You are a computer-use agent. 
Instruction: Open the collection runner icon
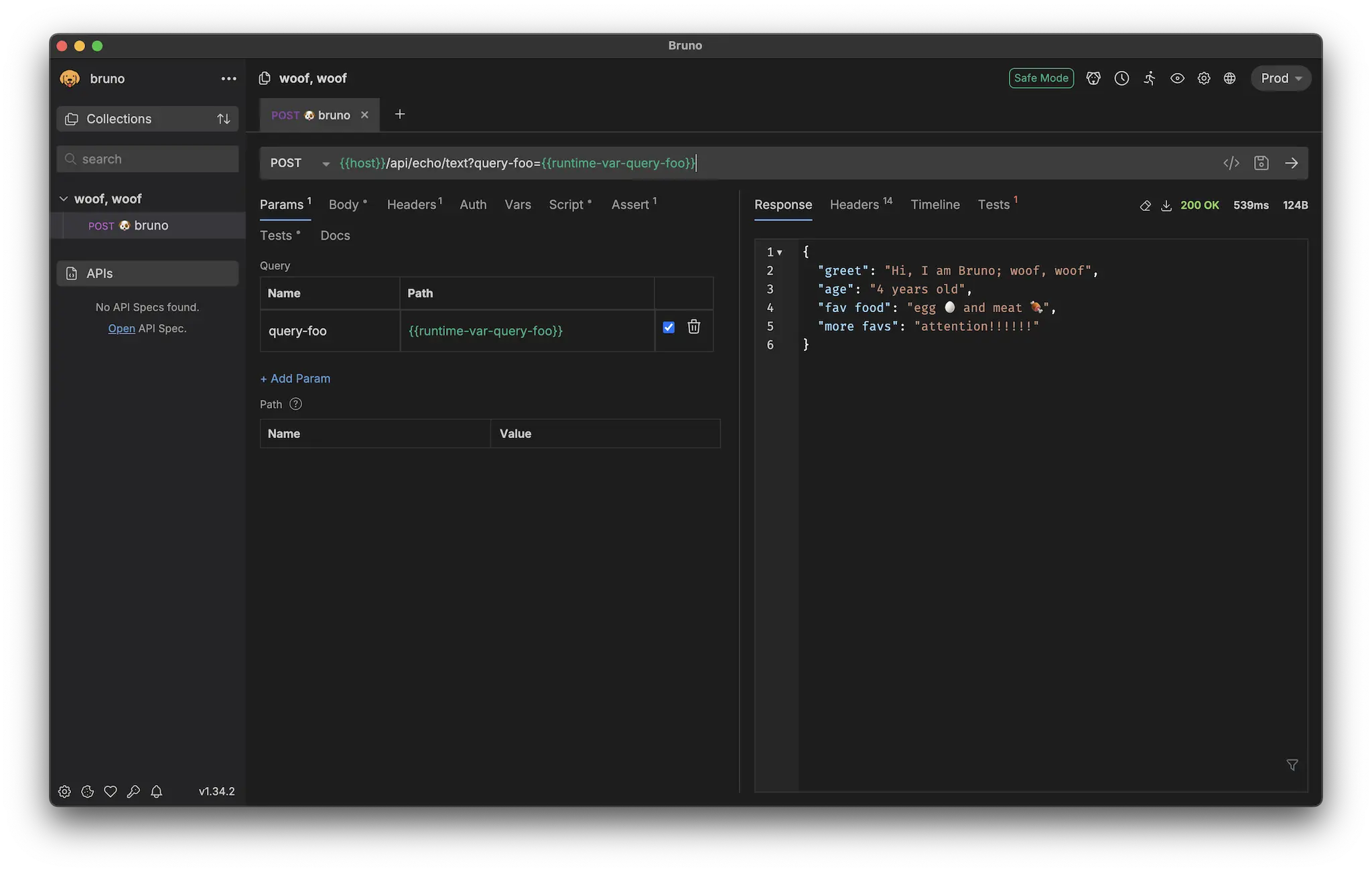[x=1149, y=78]
